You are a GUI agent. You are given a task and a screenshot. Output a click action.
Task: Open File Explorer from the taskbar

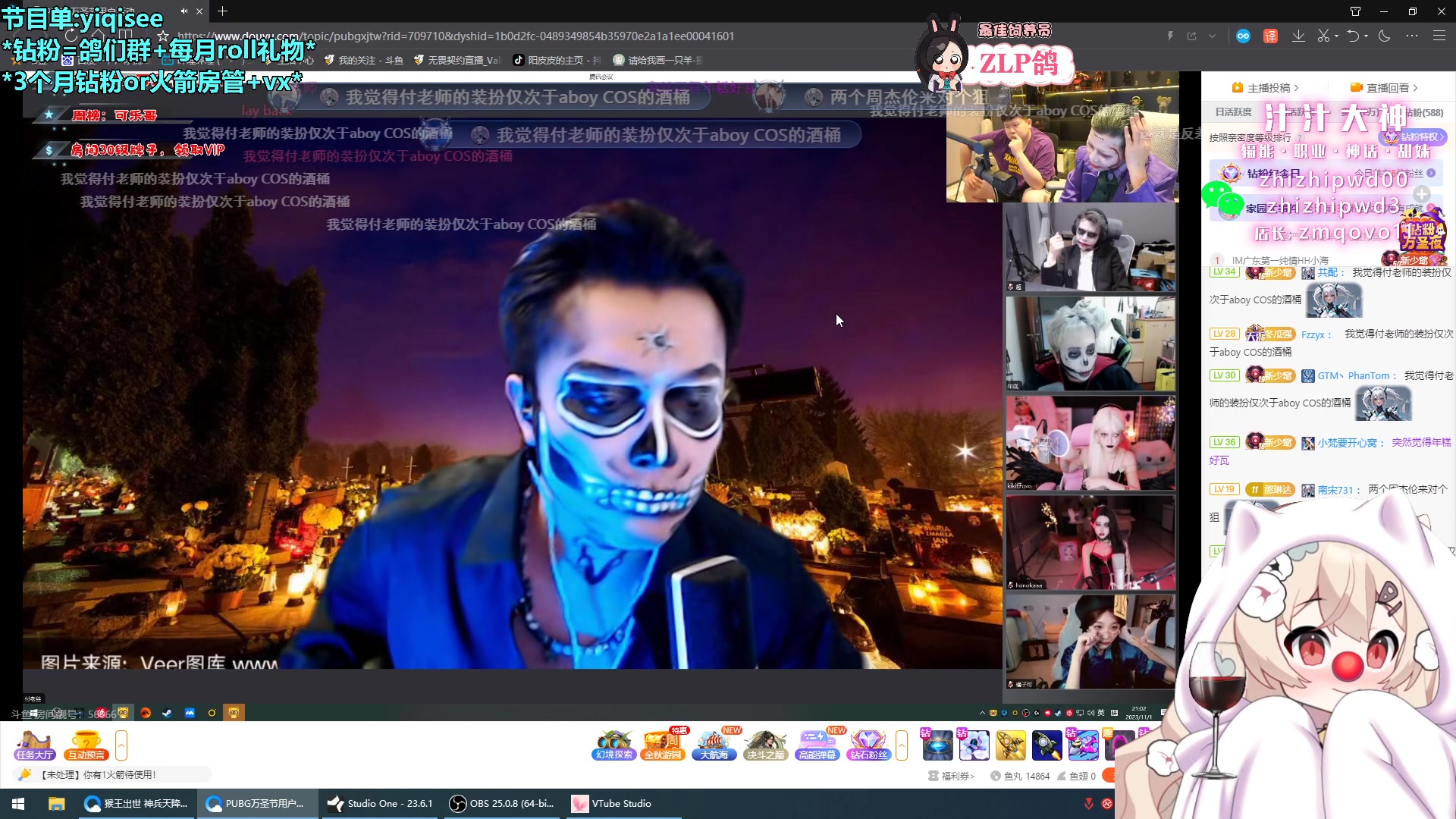pyautogui.click(x=56, y=803)
